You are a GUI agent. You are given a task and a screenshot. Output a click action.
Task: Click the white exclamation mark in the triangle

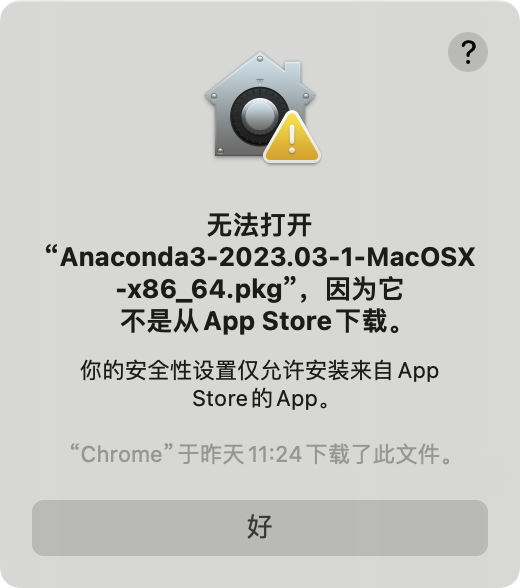tap(292, 138)
